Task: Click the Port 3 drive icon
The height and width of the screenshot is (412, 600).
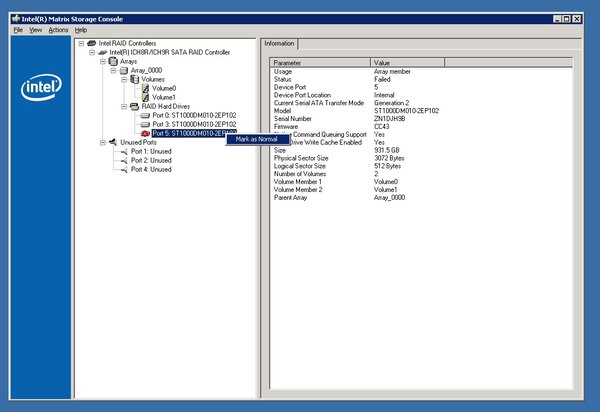Action: (145, 124)
